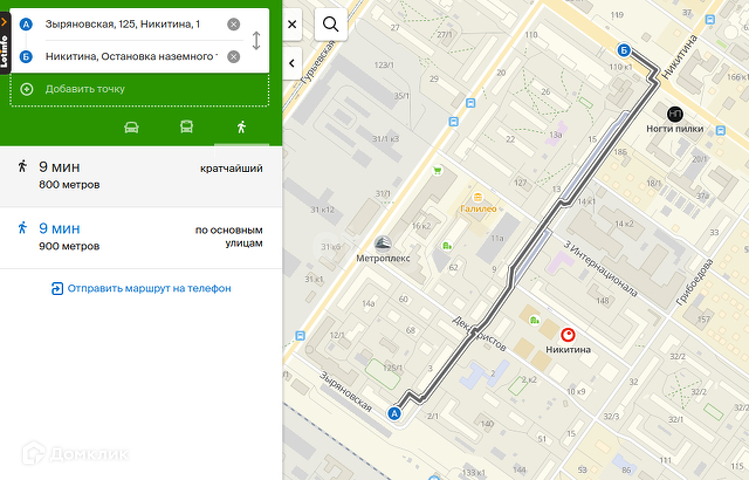The image size is (749, 480).
Task: Click building number 11а on map
Action: coord(497,238)
